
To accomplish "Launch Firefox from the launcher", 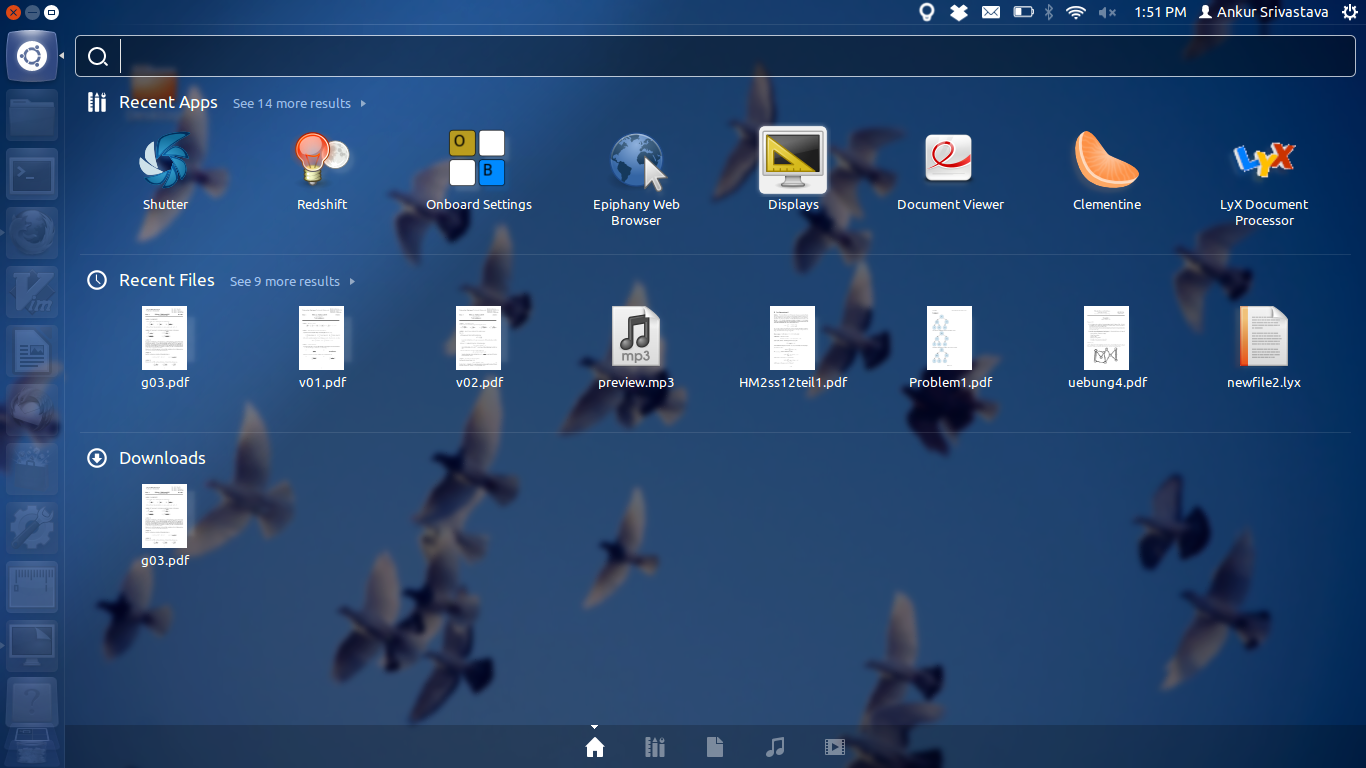I will click(32, 233).
